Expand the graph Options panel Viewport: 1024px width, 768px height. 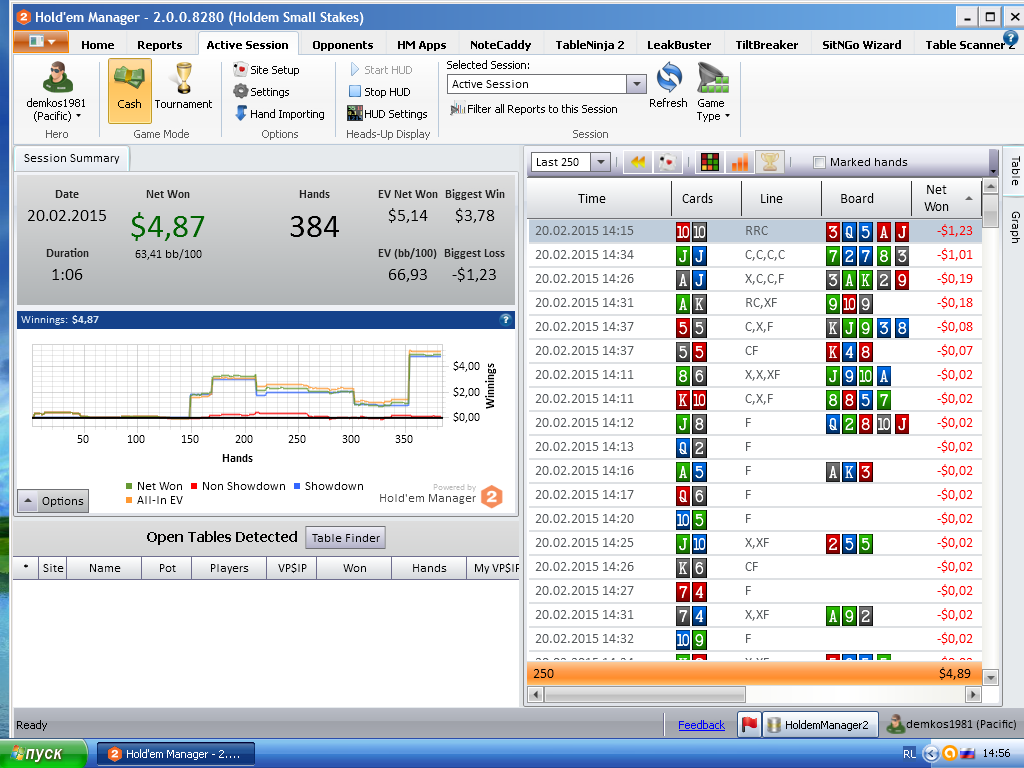54,501
